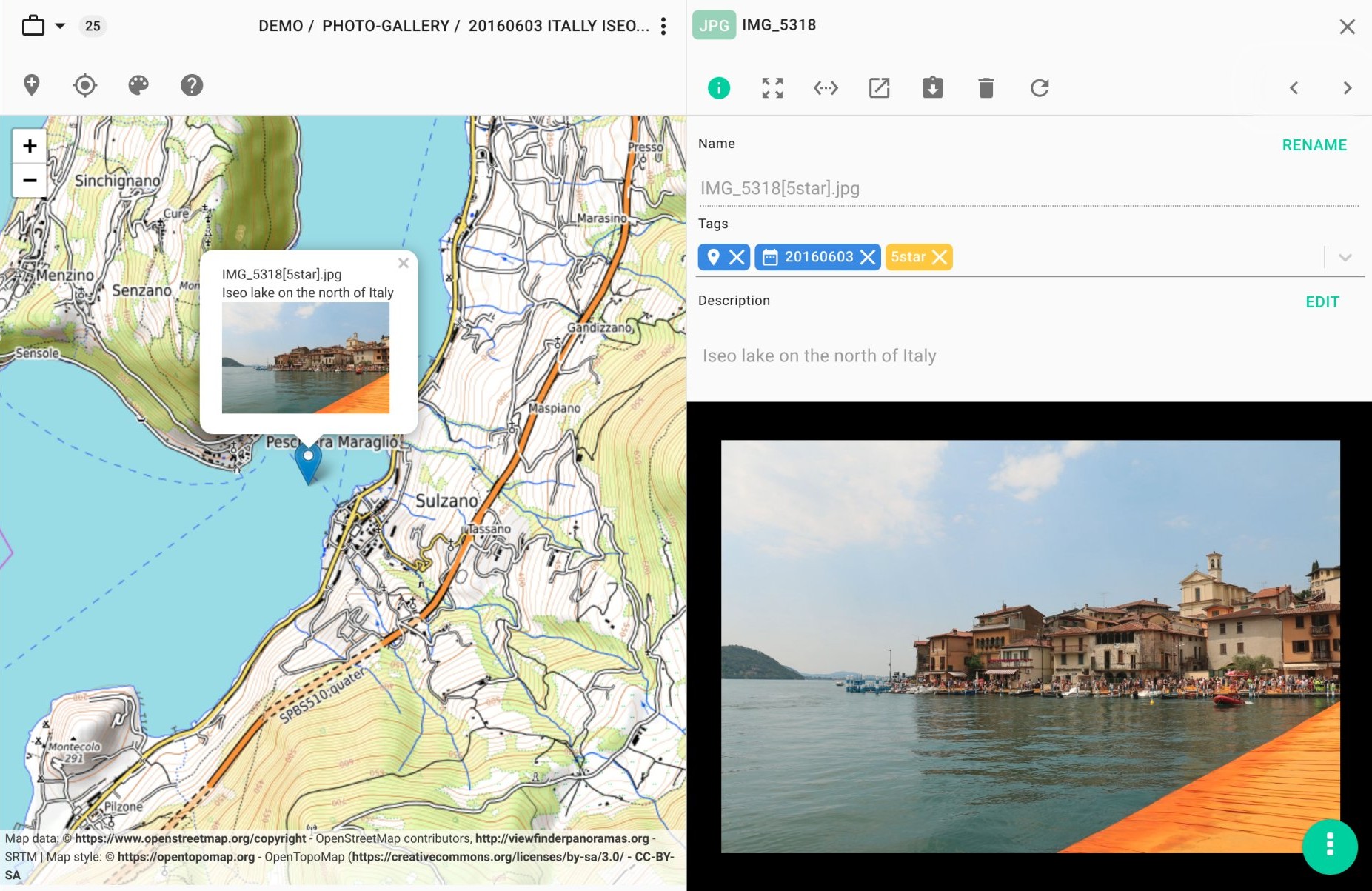Click the Sinchignano map label
The height and width of the screenshot is (891, 1372).
[x=118, y=181]
